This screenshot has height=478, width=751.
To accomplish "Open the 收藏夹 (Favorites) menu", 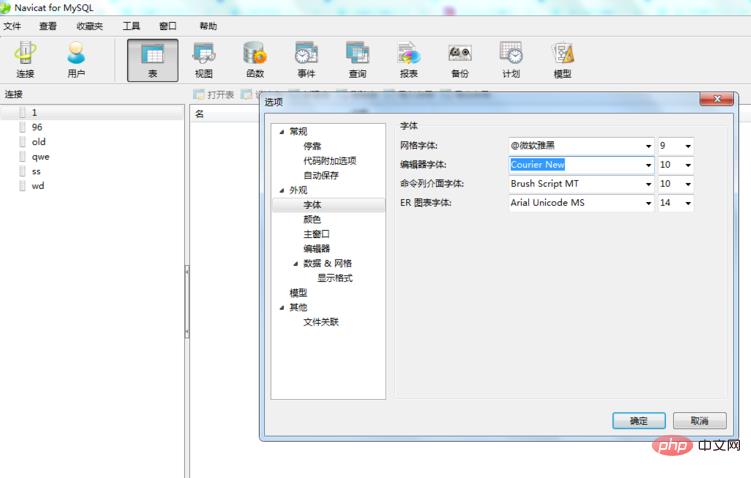I will coord(90,26).
